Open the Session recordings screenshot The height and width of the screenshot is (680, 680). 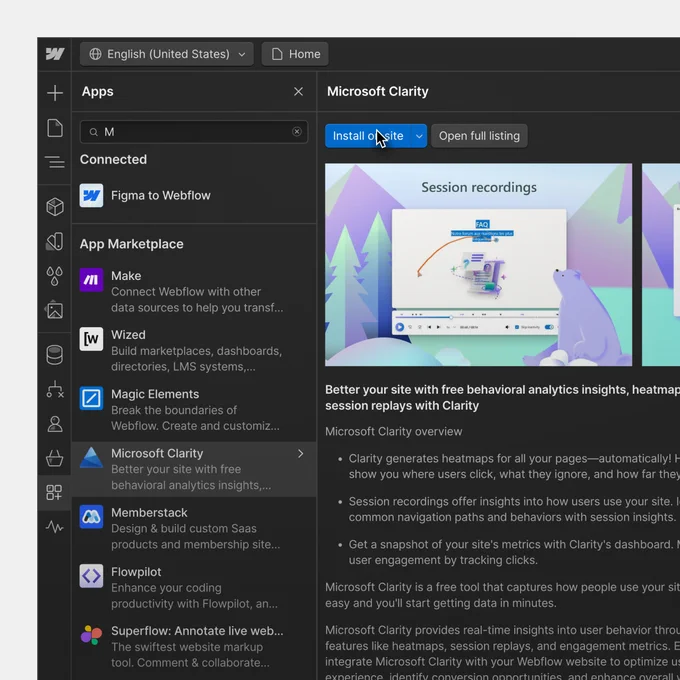pyautogui.click(x=478, y=265)
